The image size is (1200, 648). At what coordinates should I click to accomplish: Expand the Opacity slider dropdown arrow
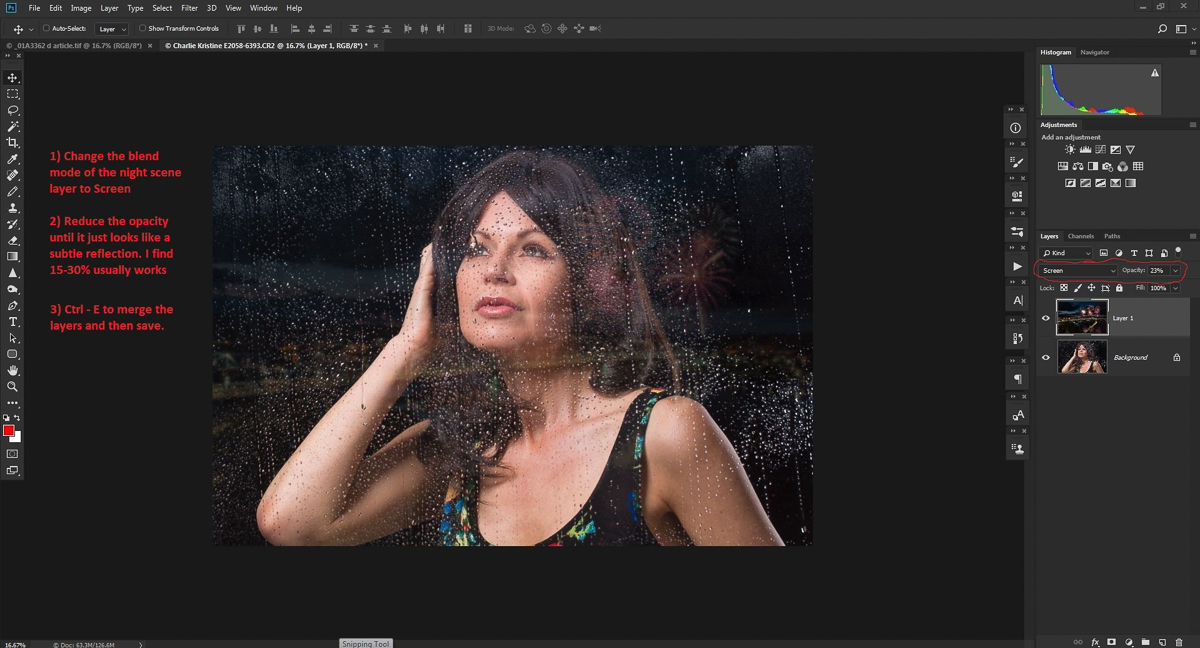point(1175,271)
